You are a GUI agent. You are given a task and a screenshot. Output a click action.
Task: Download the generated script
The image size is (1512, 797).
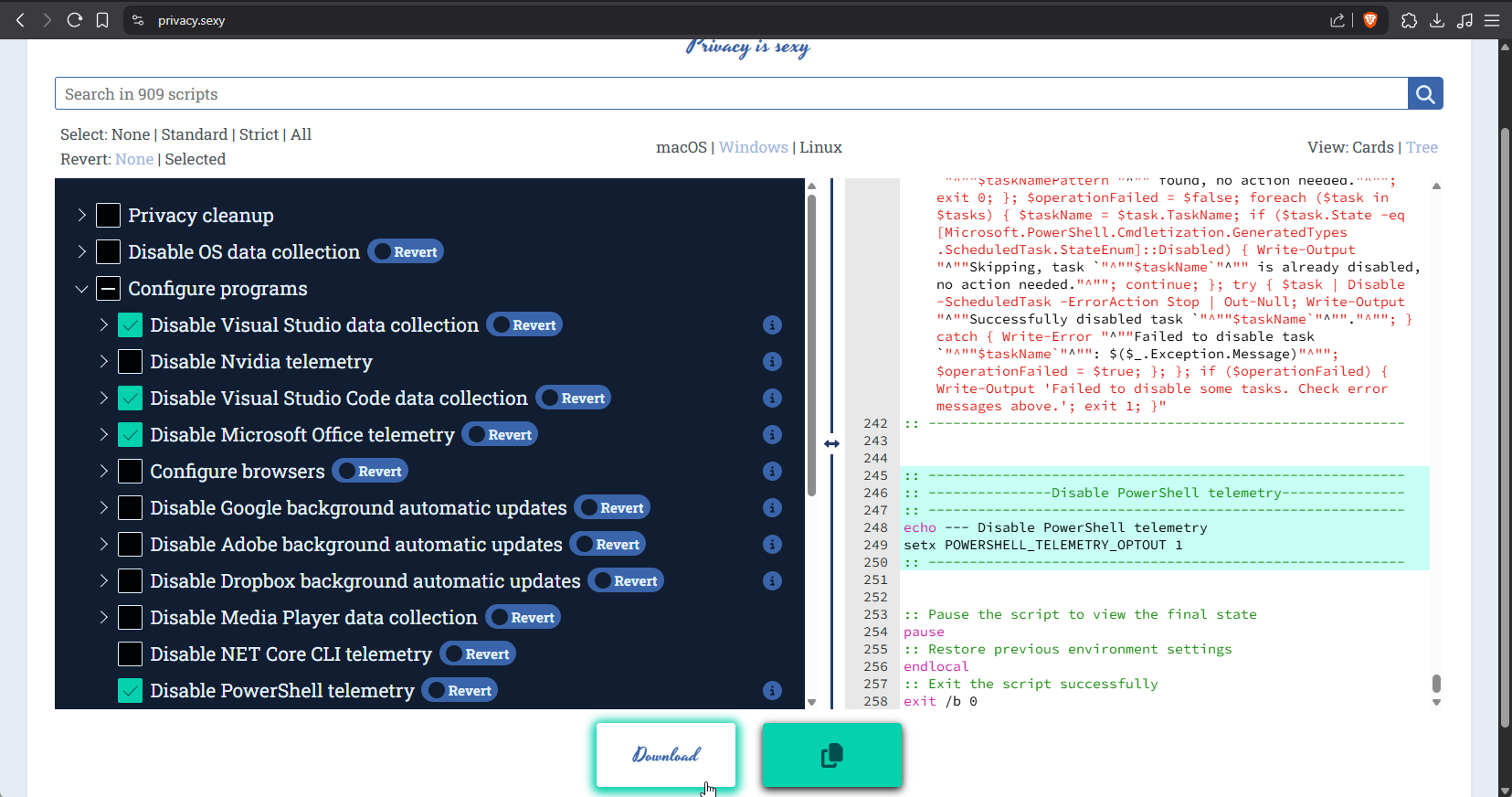tap(666, 755)
